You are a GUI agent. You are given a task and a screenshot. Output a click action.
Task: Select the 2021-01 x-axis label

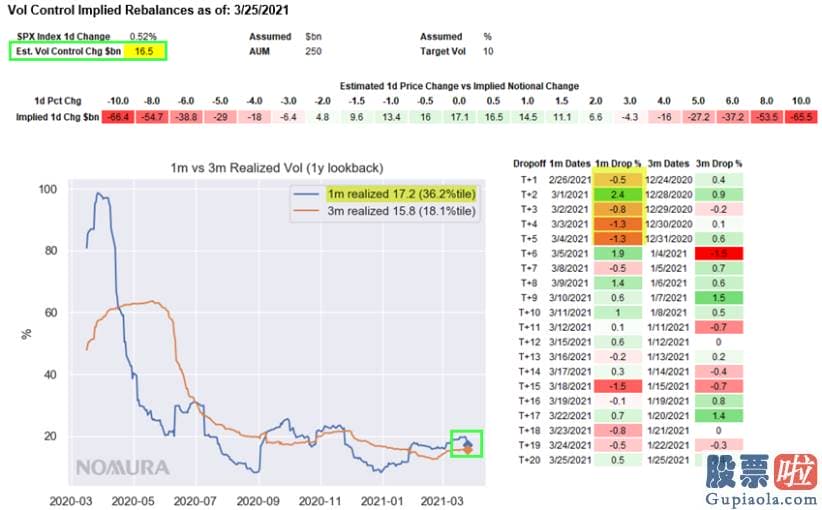coord(382,501)
